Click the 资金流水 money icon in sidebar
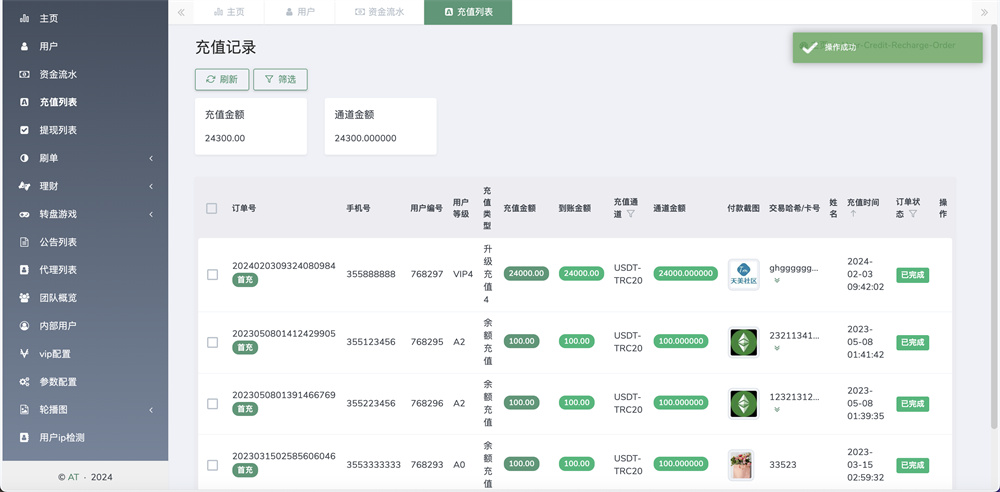Viewport: 1000px width, 492px height. pos(24,74)
